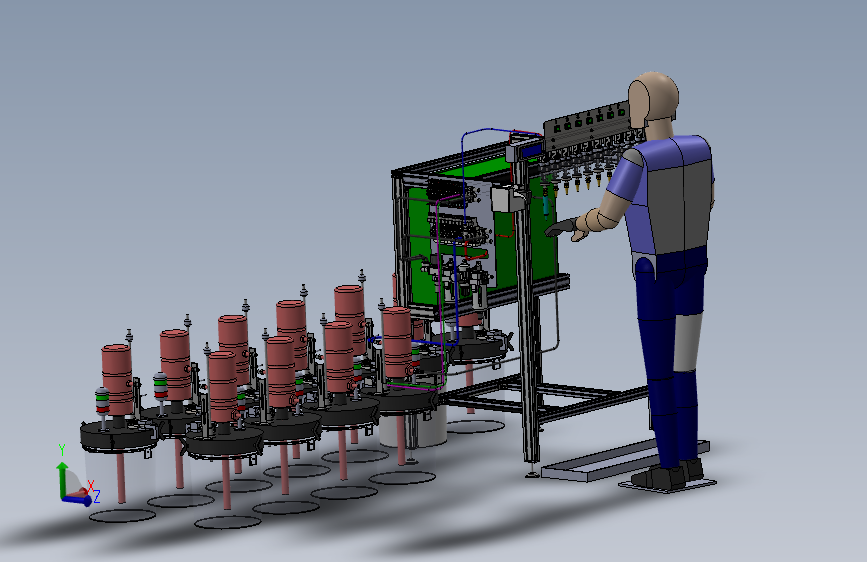Click the "Z" label on the orientation triad
Viewport: 867px width, 562px height.
[x=97, y=496]
